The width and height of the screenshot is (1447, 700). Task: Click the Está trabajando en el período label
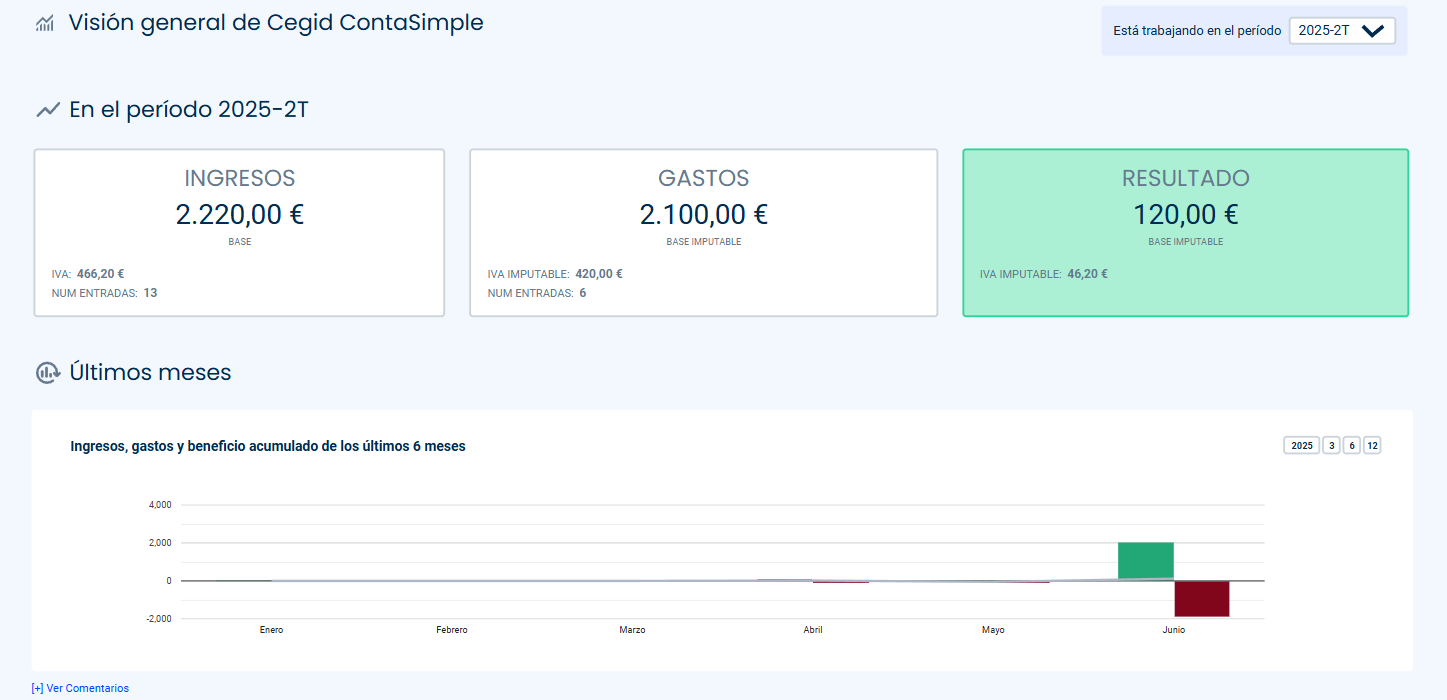(x=1197, y=31)
